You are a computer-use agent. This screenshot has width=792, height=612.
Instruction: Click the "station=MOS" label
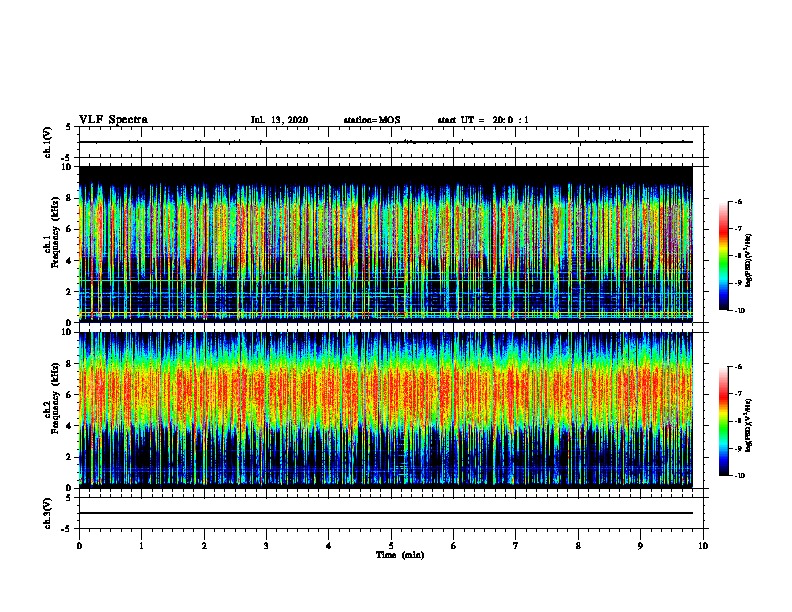(372, 120)
